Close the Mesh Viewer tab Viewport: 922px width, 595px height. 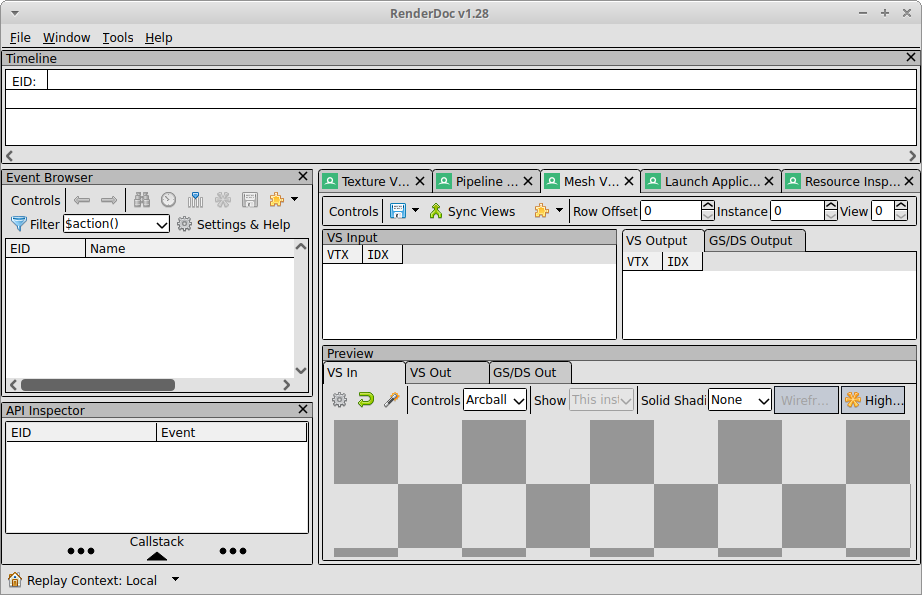click(629, 181)
